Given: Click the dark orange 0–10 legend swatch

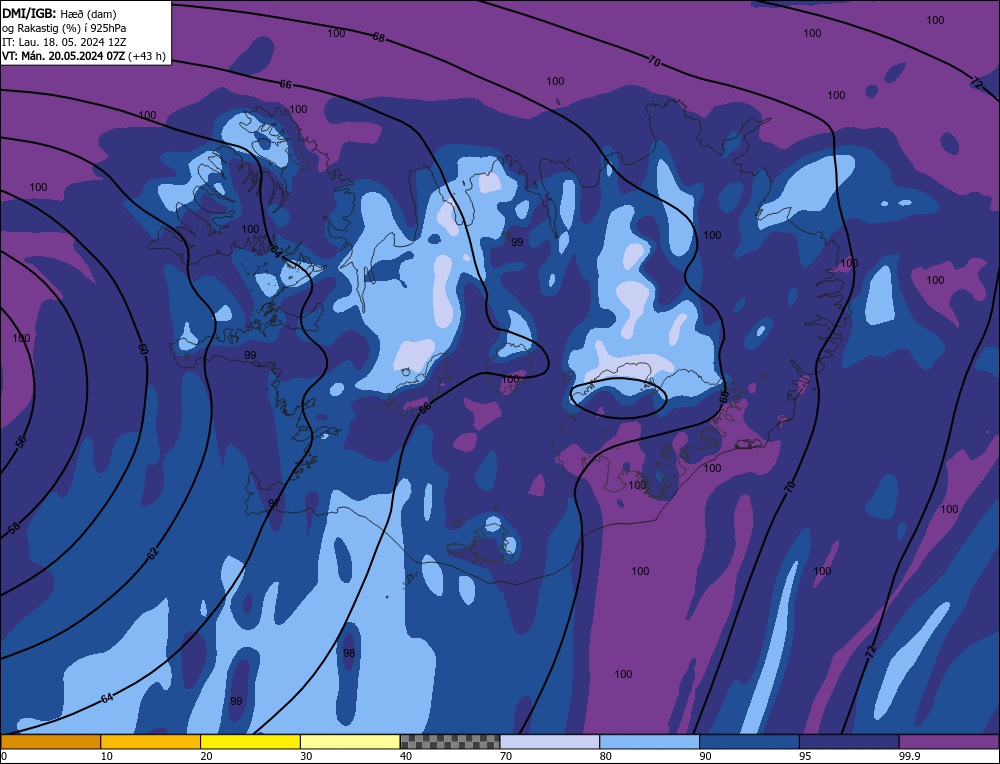Looking at the screenshot, I should (50, 741).
